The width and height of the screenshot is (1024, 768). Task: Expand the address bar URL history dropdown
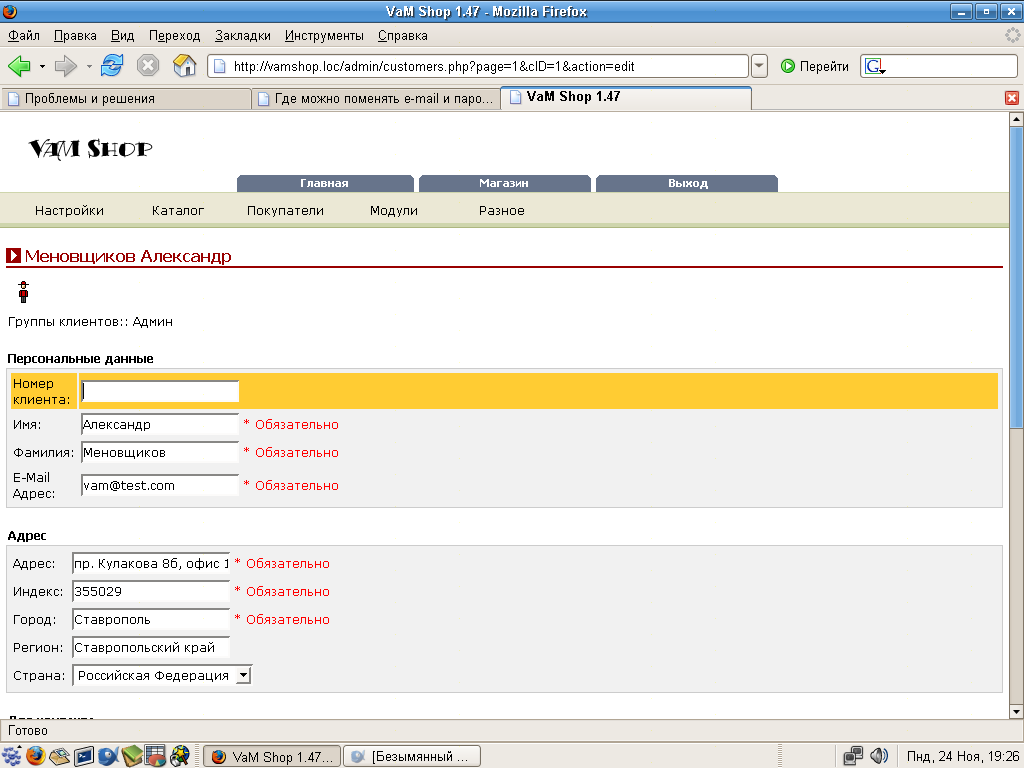[759, 66]
